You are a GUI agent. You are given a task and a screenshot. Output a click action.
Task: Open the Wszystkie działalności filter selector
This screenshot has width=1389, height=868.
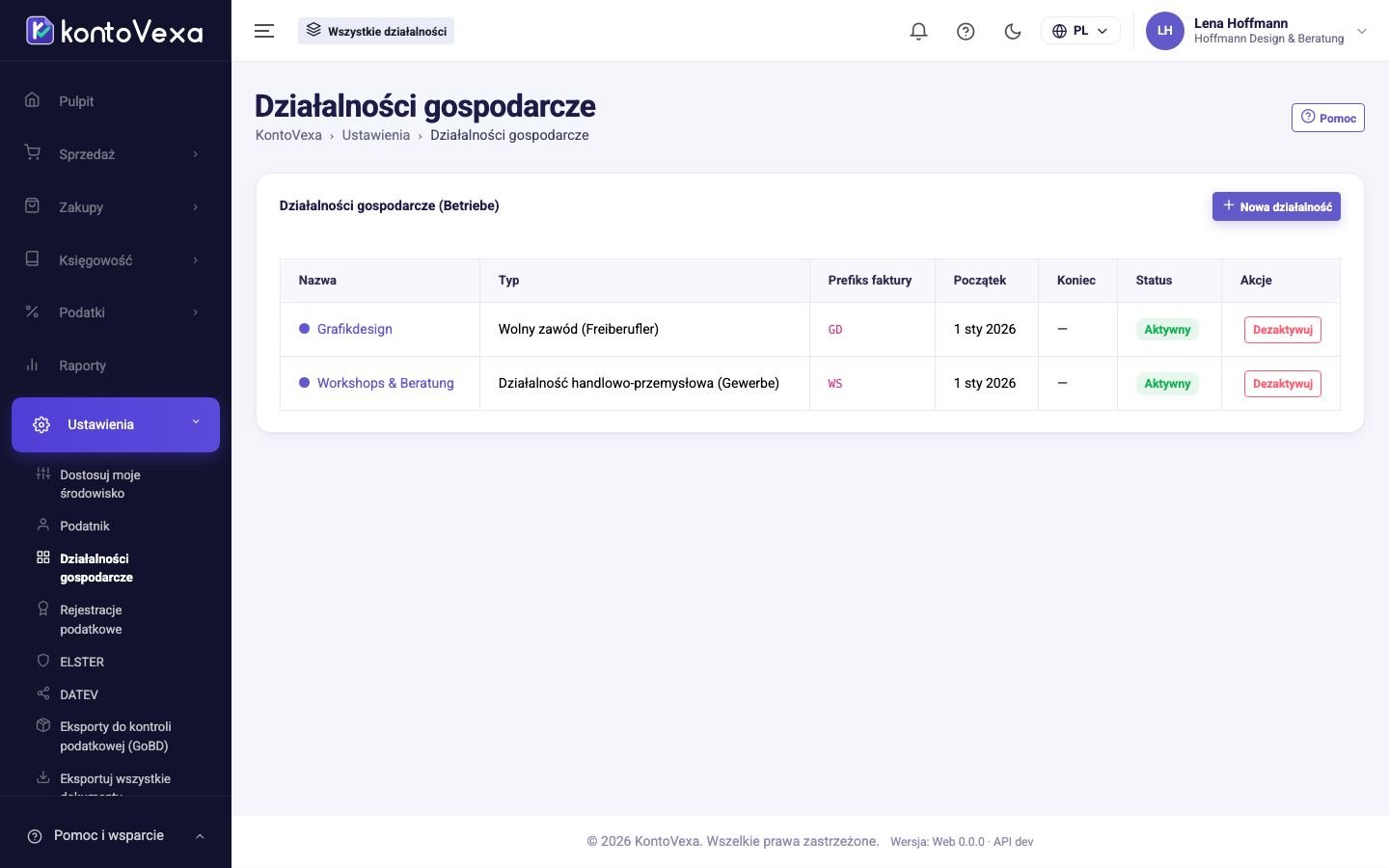376,31
